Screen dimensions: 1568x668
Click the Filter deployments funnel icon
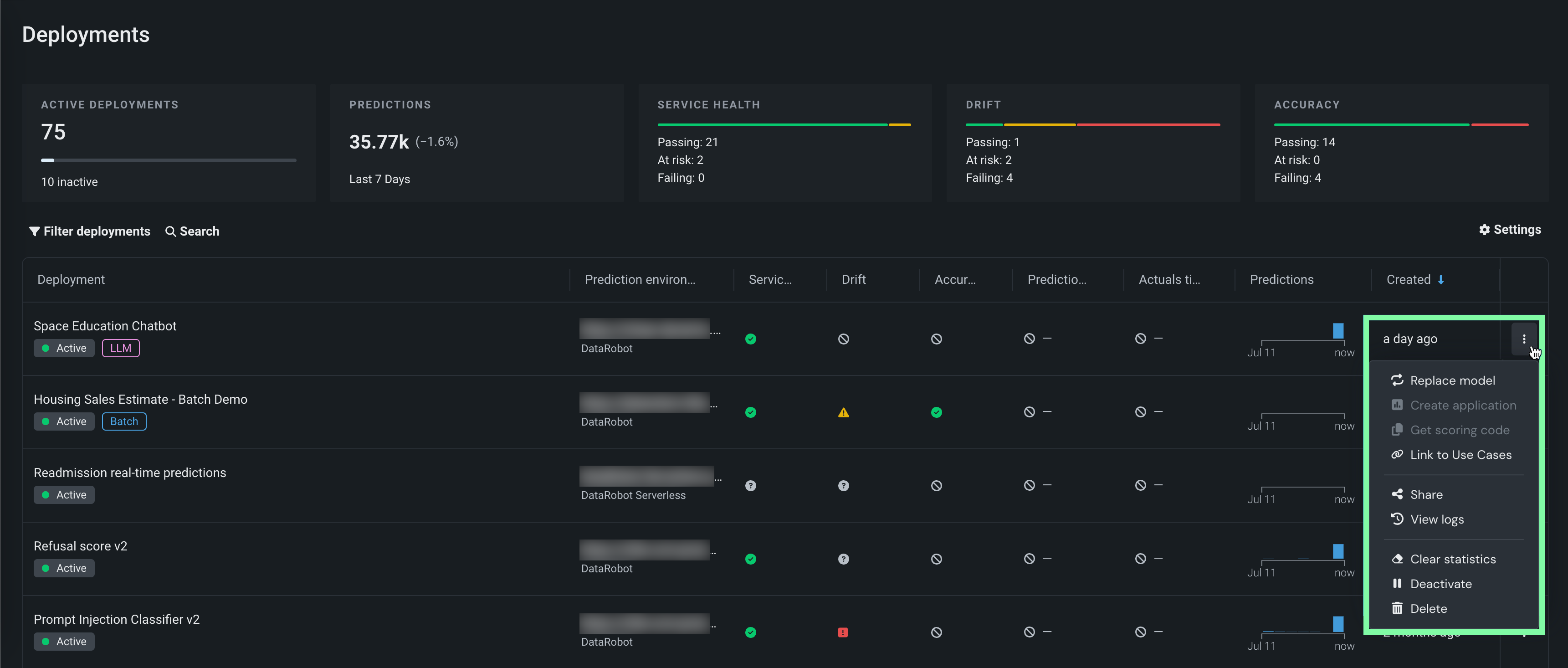[34, 231]
